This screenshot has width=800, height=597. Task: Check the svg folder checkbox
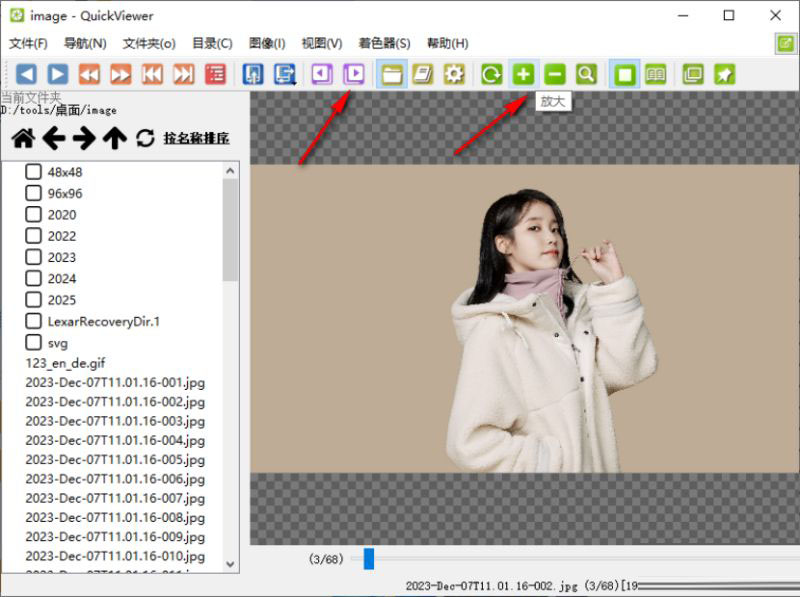(x=33, y=342)
